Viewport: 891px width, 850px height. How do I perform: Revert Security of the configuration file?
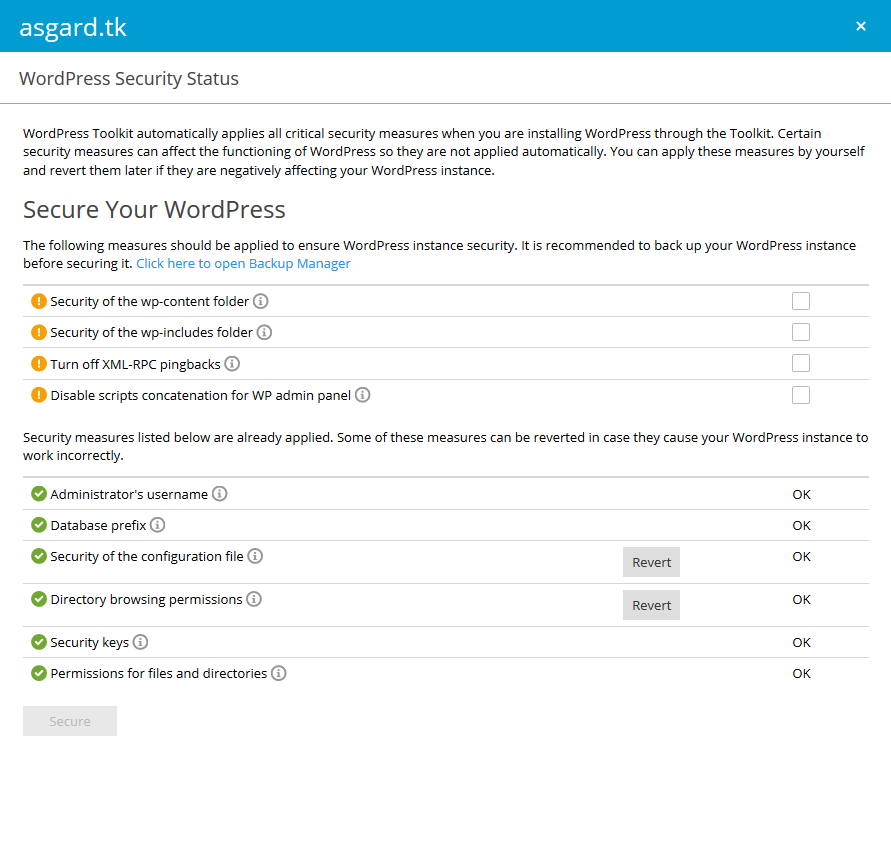(651, 562)
